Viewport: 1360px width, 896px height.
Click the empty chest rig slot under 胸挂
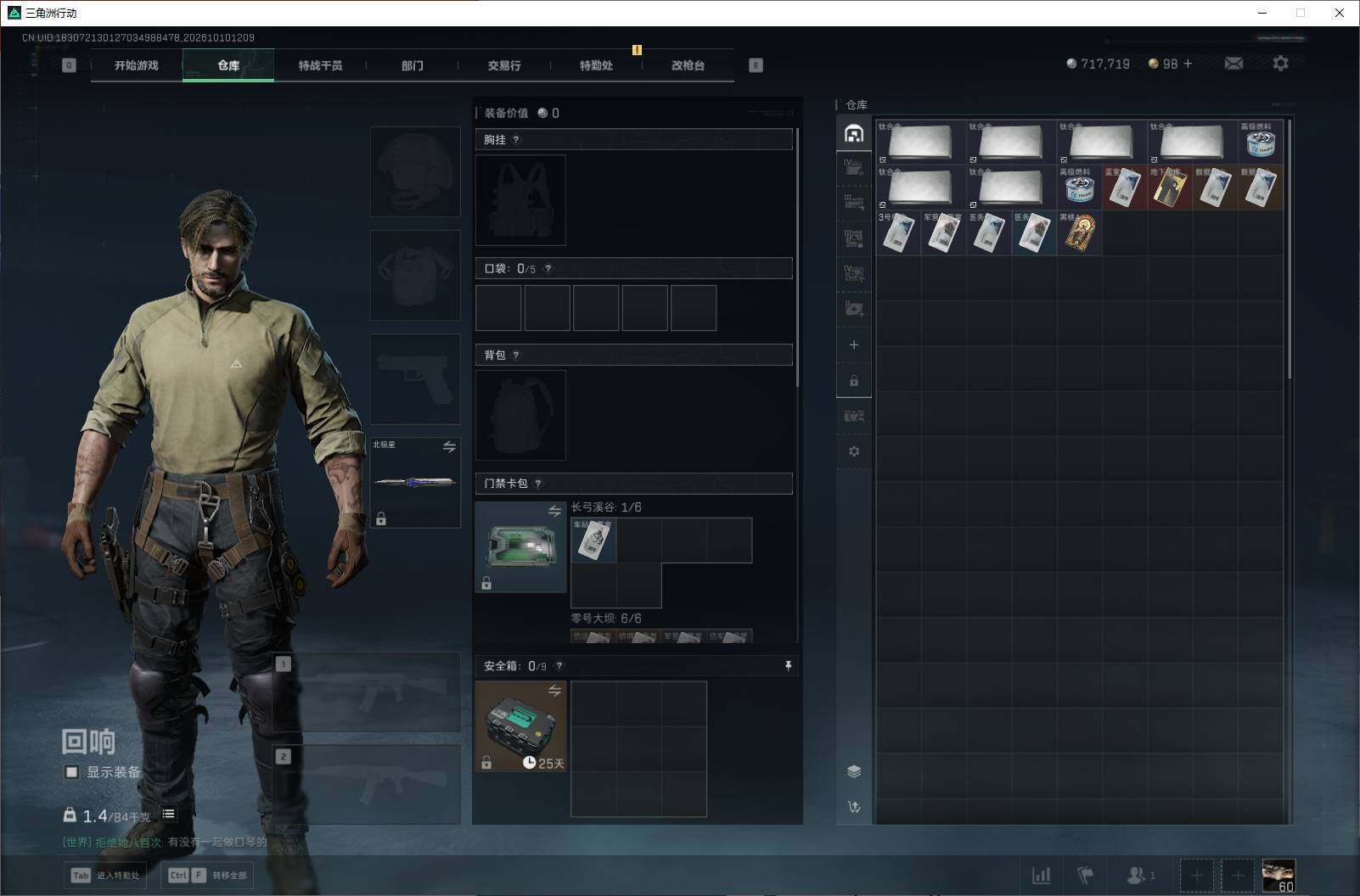(x=520, y=200)
